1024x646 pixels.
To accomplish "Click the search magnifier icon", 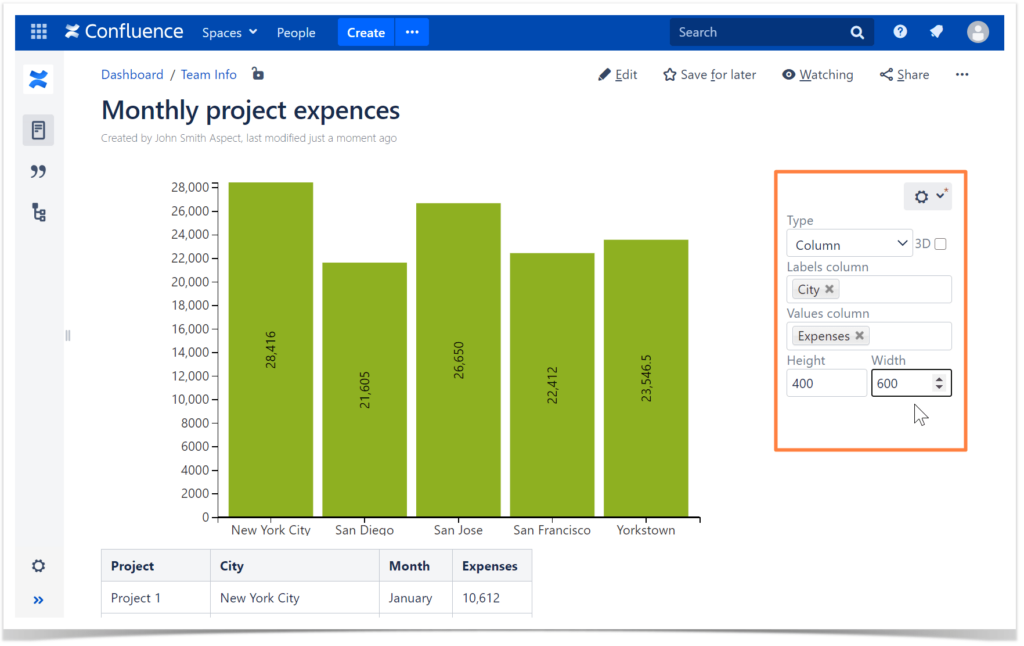I will coord(857,31).
